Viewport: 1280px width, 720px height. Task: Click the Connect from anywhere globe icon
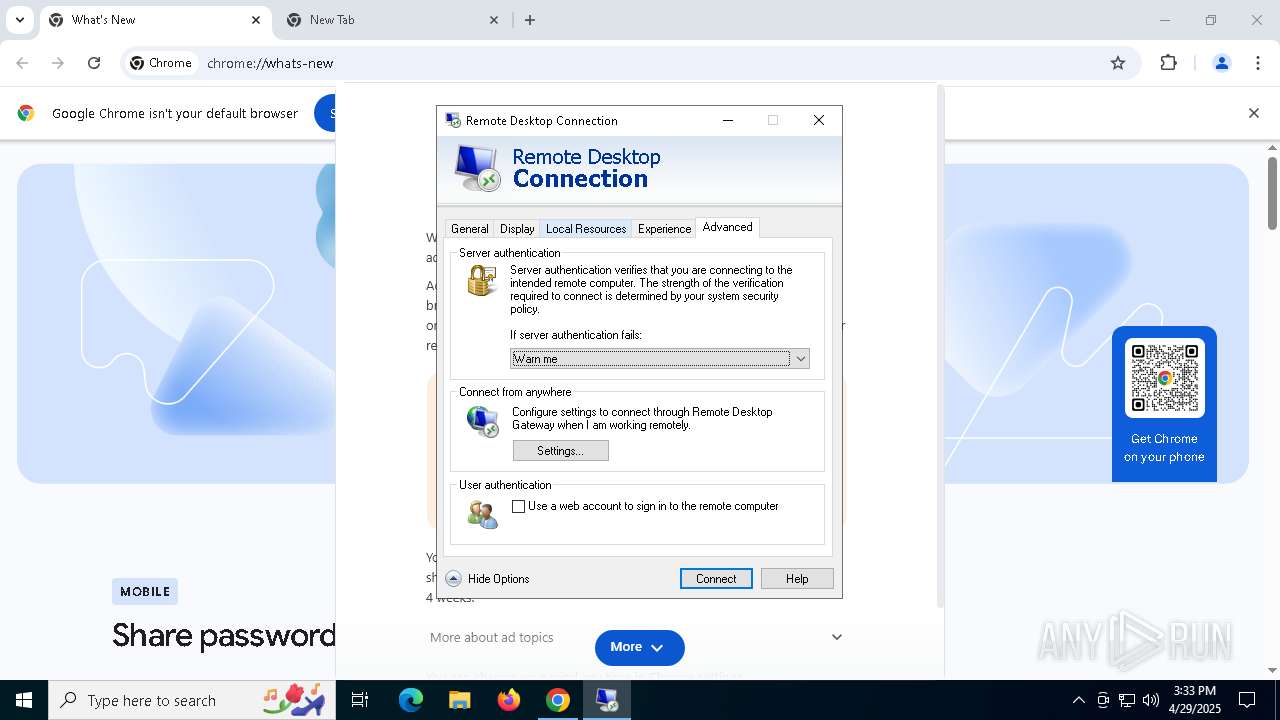(483, 421)
